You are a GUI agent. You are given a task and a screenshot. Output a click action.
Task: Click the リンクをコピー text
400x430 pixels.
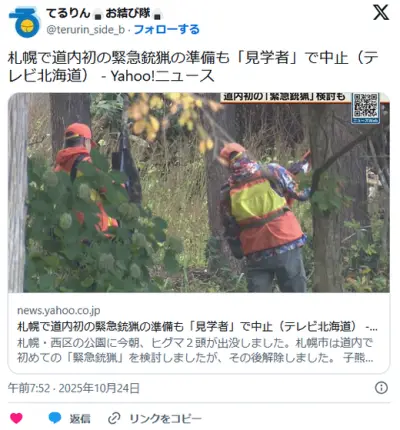(165, 418)
